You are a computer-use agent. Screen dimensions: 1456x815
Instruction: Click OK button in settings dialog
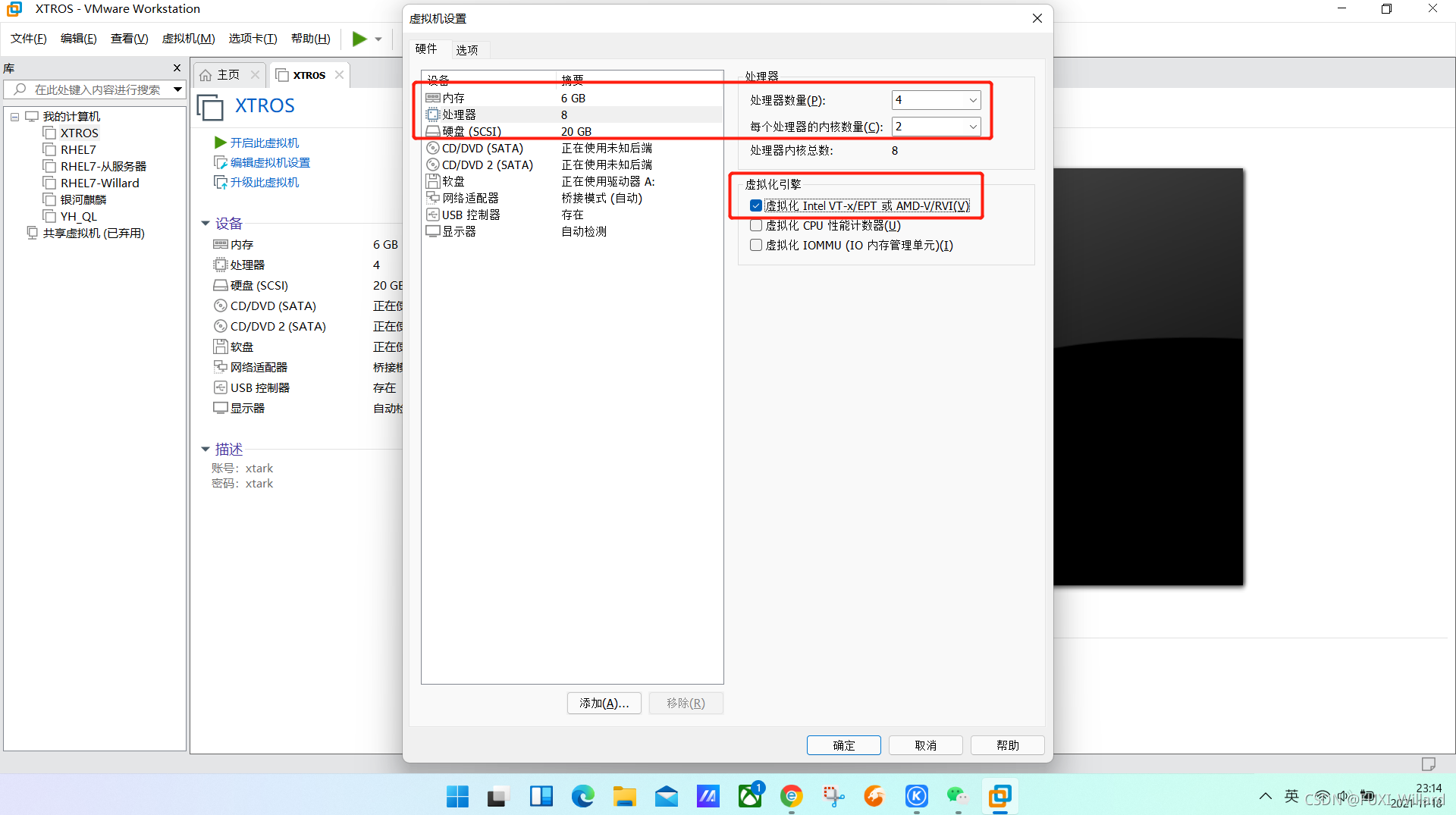pyautogui.click(x=843, y=745)
